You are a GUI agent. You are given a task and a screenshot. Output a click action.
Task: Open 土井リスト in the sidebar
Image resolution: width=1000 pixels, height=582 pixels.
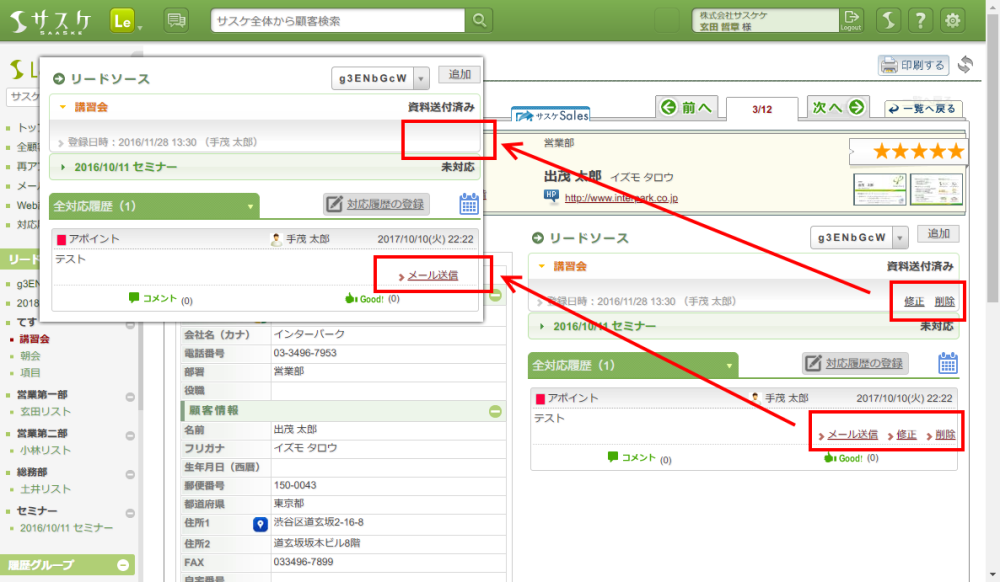click(45, 490)
